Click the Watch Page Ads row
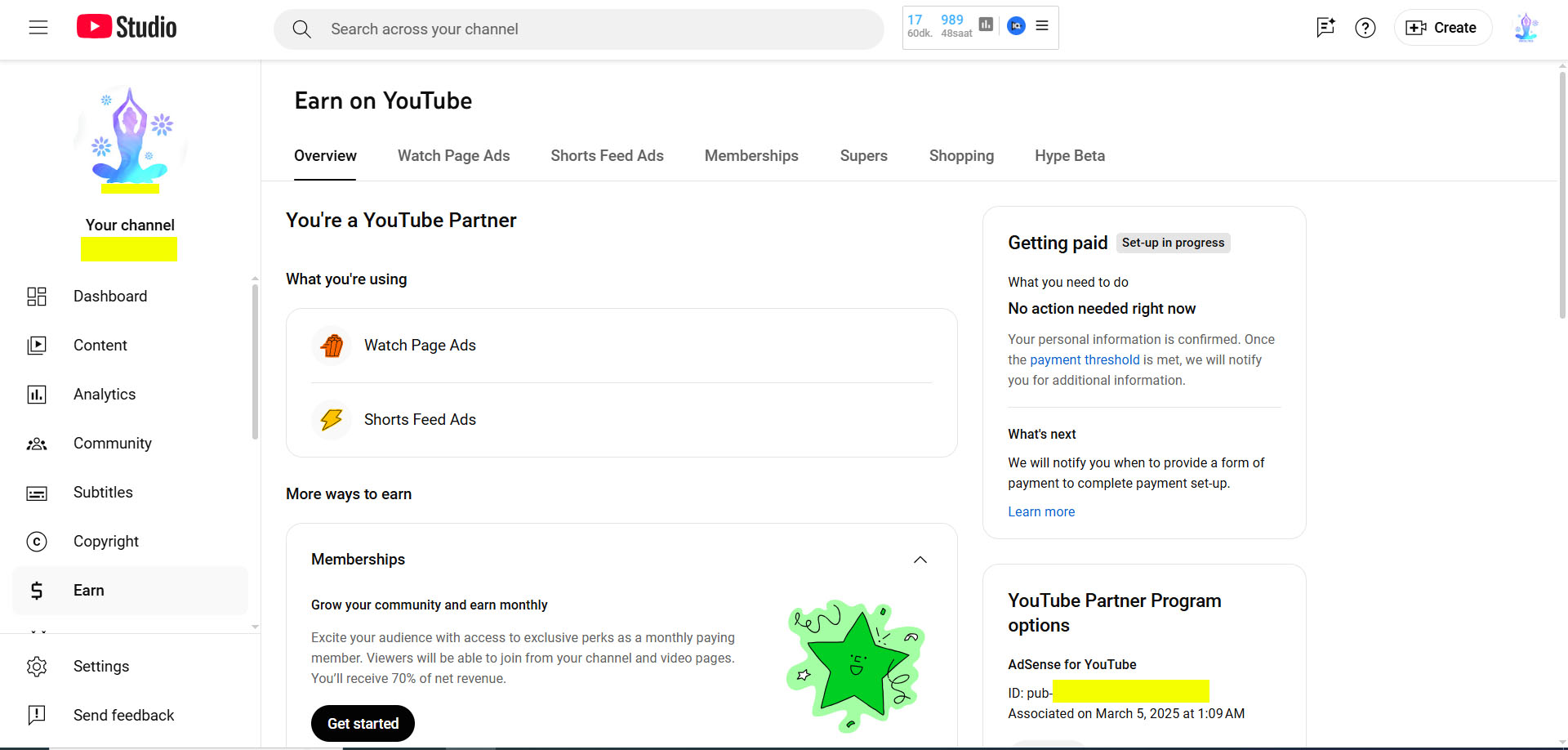The image size is (1568, 750). point(621,346)
